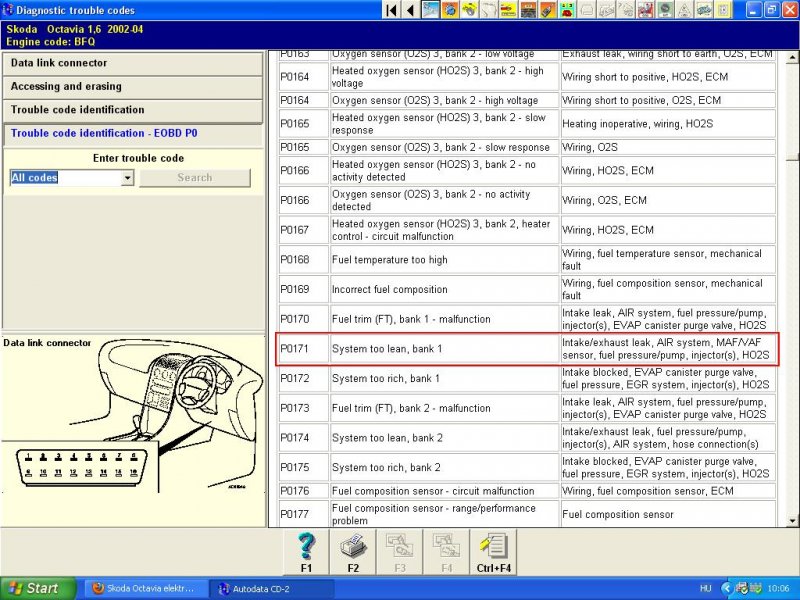Click the Ctrl+F4 document notes button
Screen dimensions: 800x600
pyautogui.click(x=493, y=553)
